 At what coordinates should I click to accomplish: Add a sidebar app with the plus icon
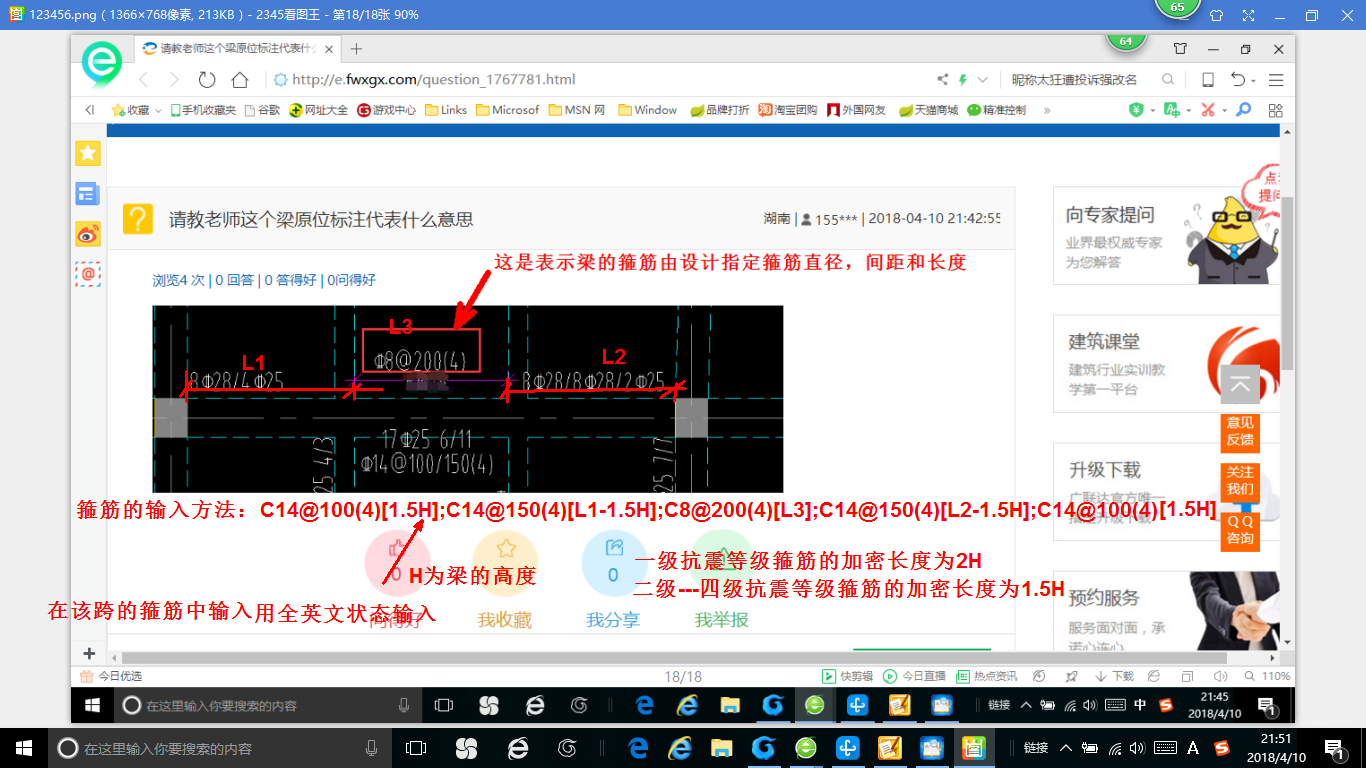(x=88, y=654)
